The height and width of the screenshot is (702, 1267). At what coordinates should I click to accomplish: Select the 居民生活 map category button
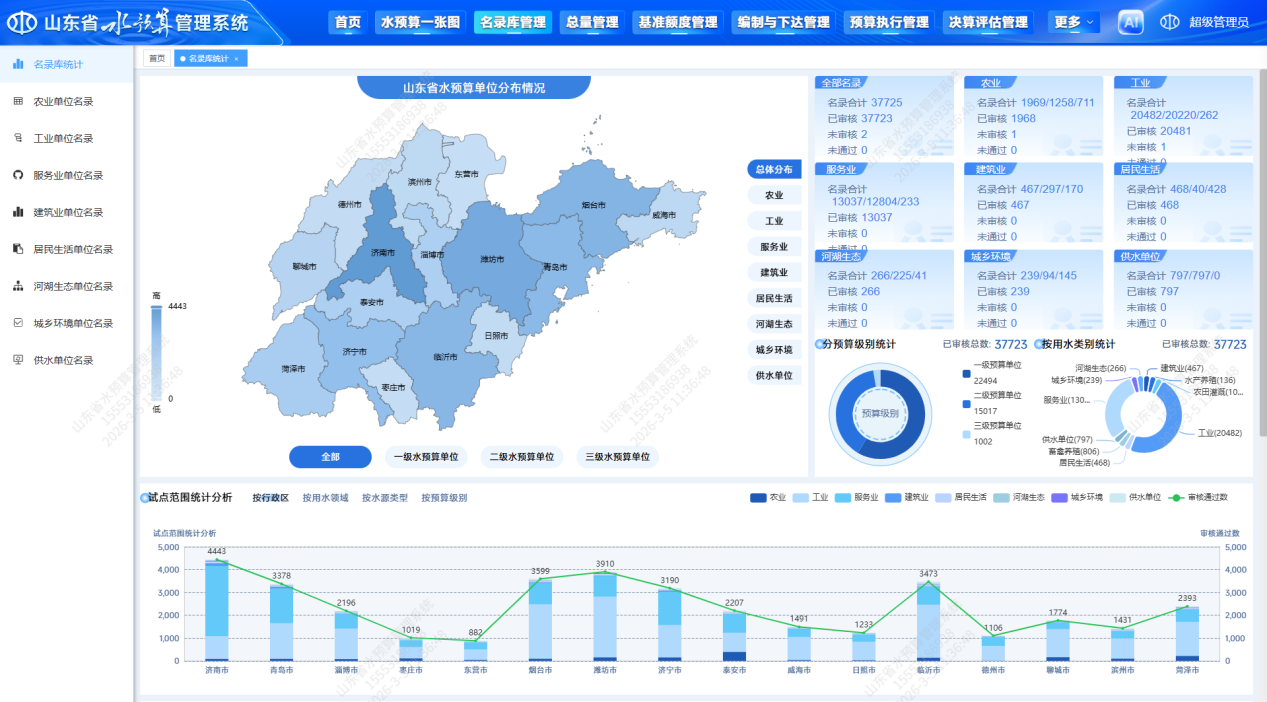click(x=773, y=298)
